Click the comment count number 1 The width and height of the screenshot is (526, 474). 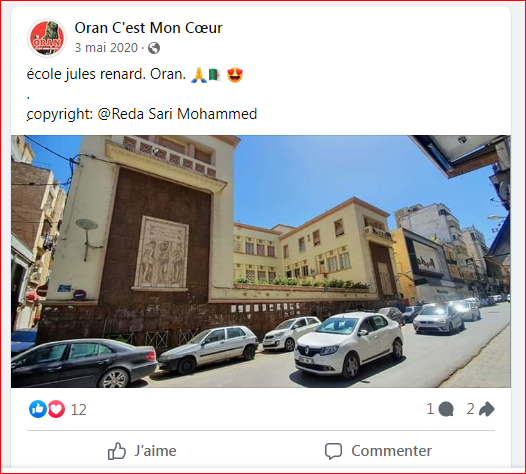pyautogui.click(x=430, y=409)
